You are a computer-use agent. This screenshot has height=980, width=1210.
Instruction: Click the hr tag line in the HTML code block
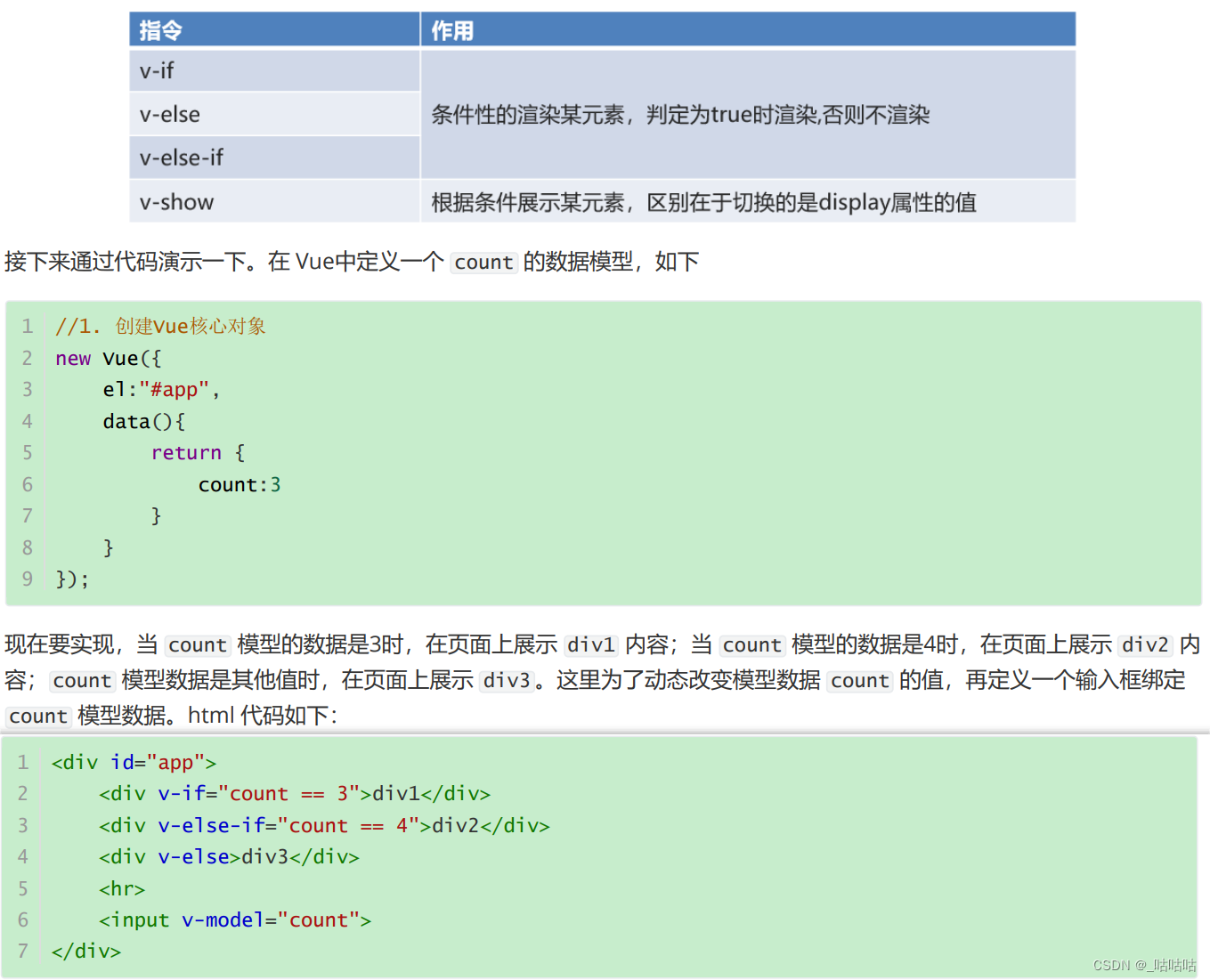click(121, 888)
